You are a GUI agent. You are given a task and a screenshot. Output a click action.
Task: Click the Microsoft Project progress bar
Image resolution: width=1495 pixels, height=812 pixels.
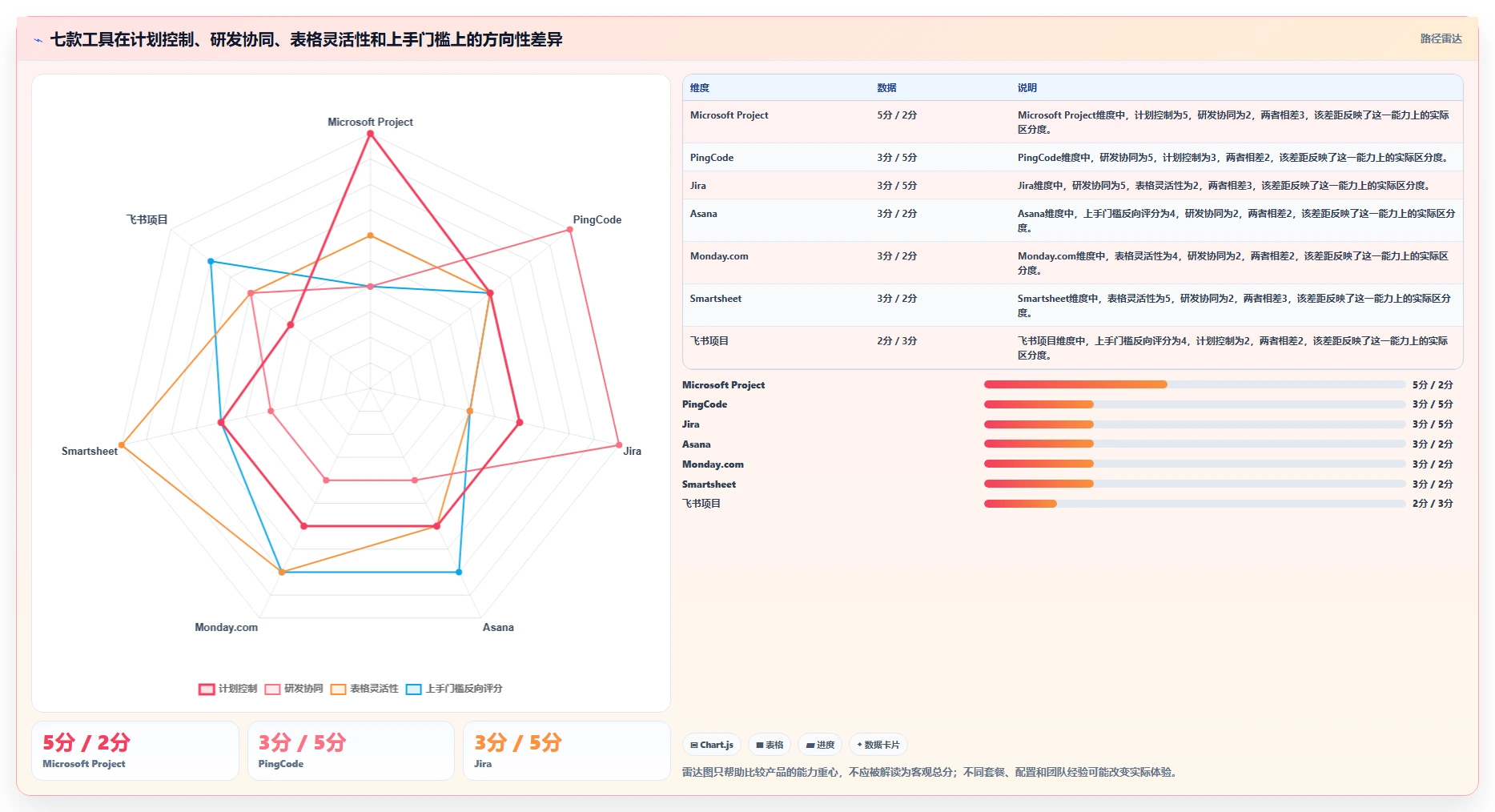1195,384
